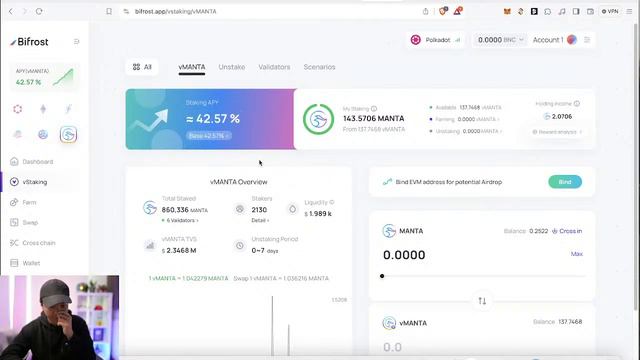This screenshot has height=360, width=640.
Task: Click page vertical scrollbar
Action: click(635, 167)
